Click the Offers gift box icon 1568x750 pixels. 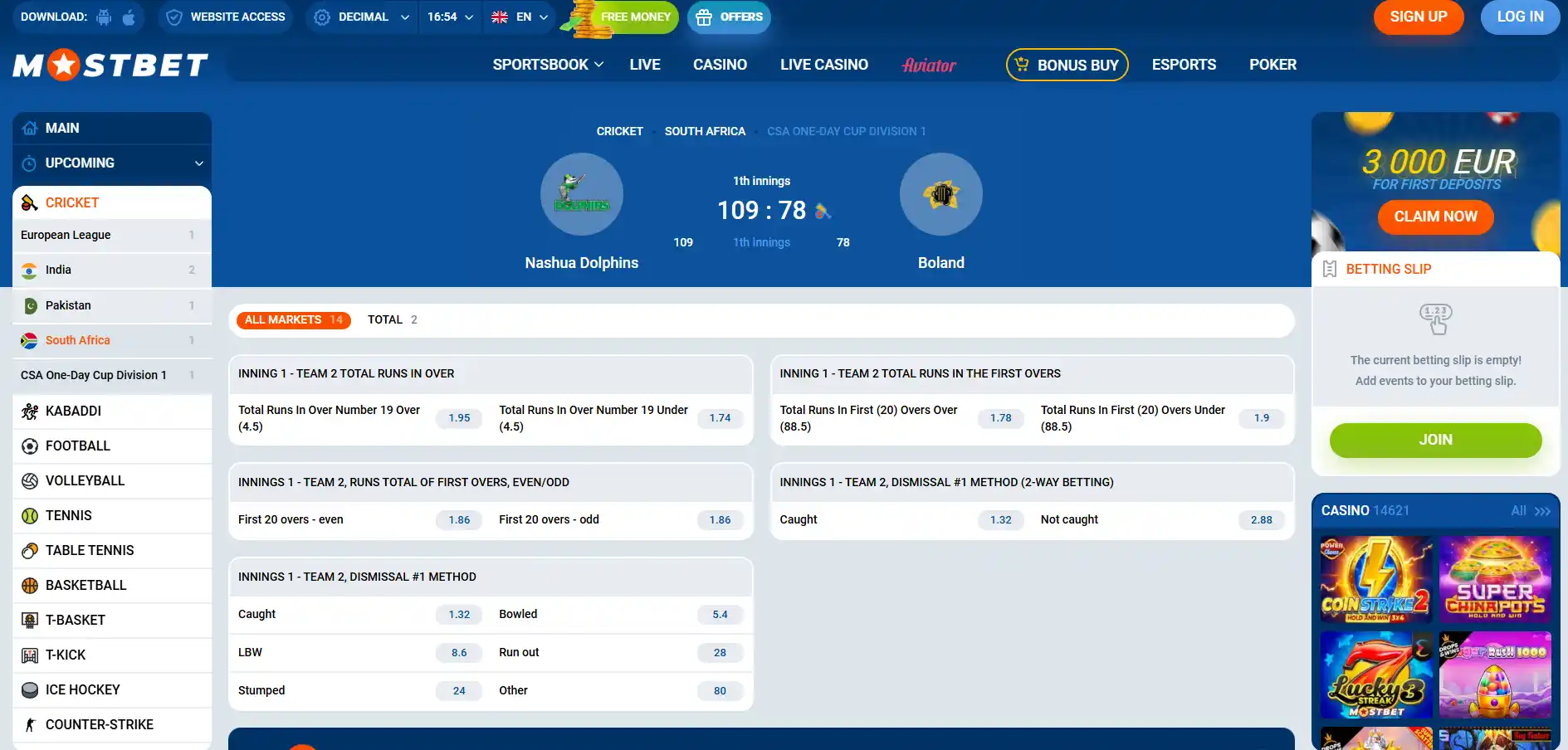click(x=704, y=17)
